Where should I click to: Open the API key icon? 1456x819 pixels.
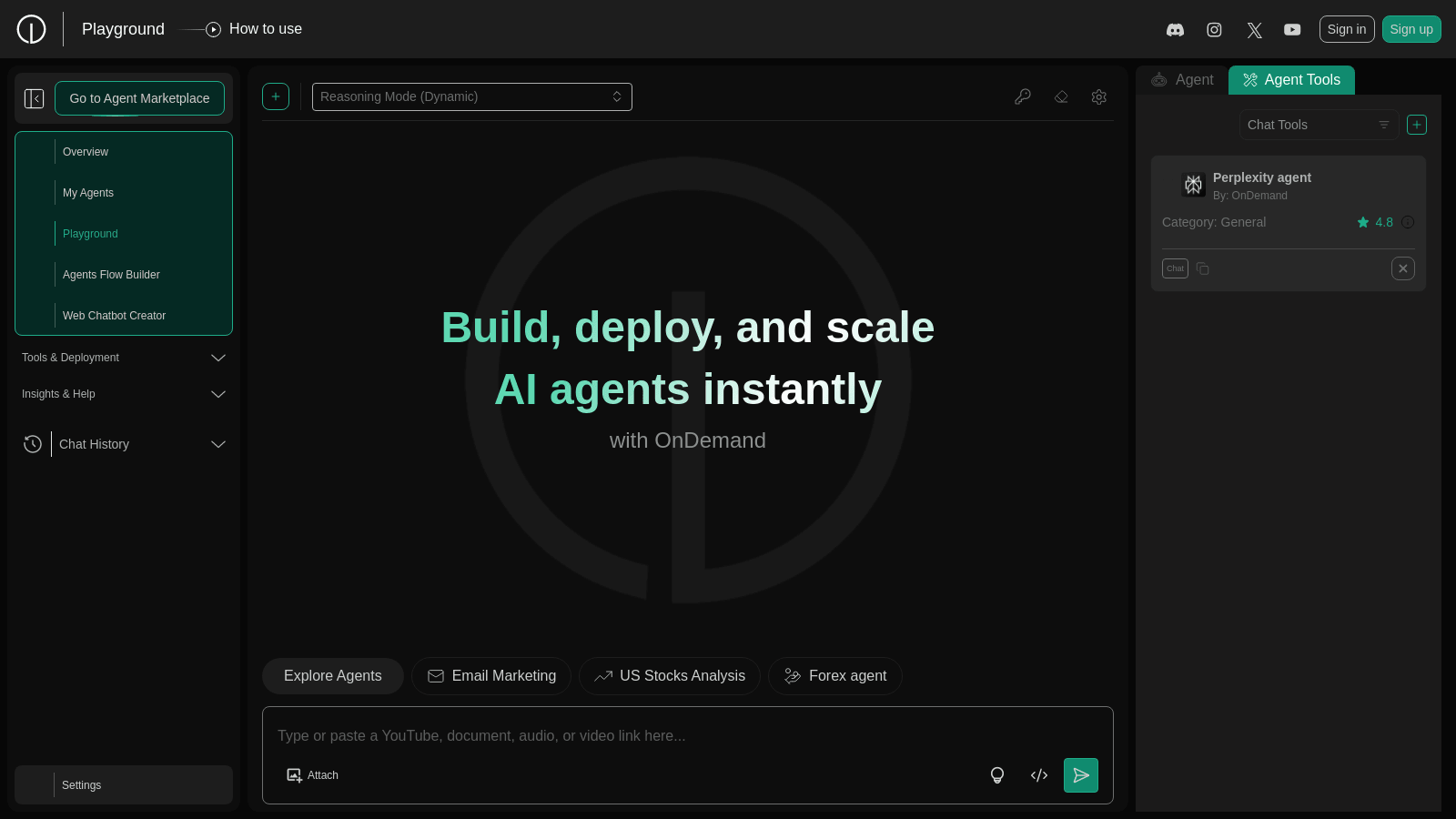1023,96
